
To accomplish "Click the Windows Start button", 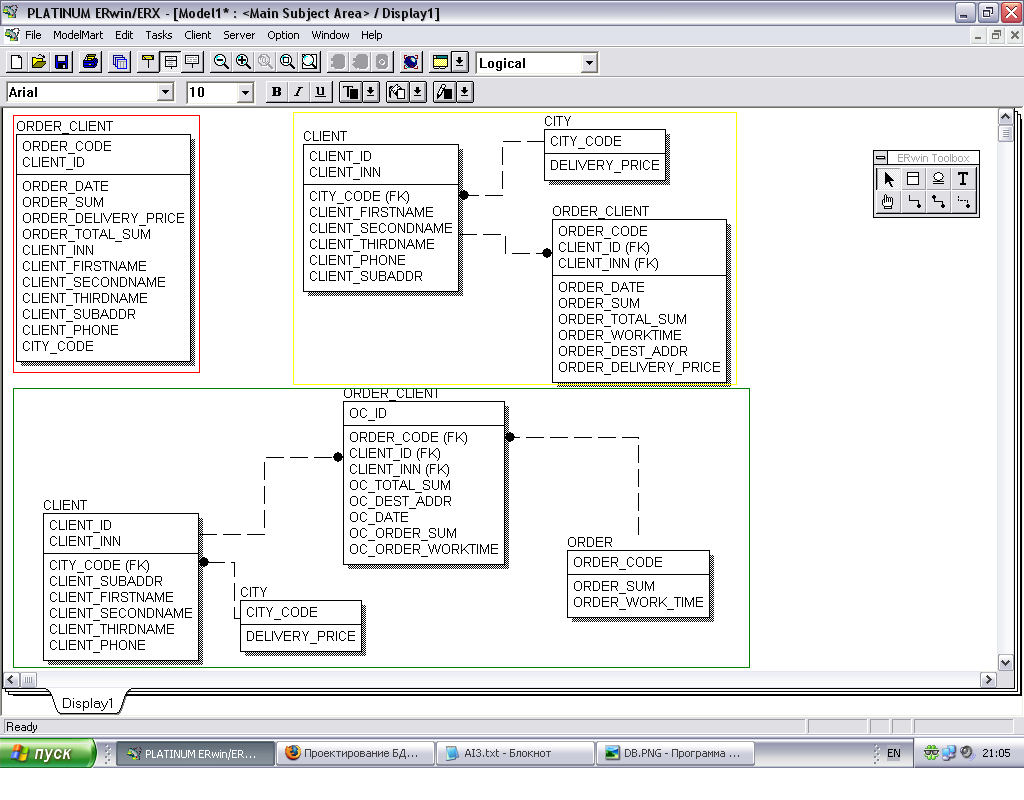I will click(48, 753).
